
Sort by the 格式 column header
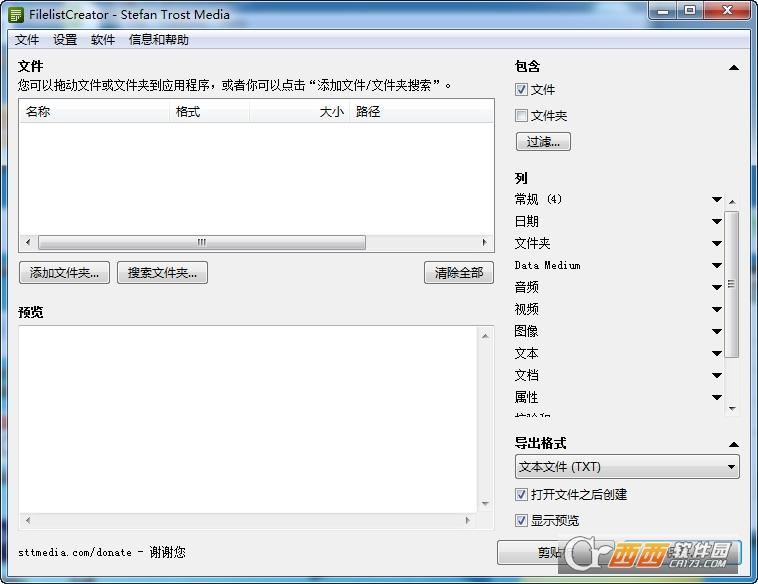coord(209,112)
